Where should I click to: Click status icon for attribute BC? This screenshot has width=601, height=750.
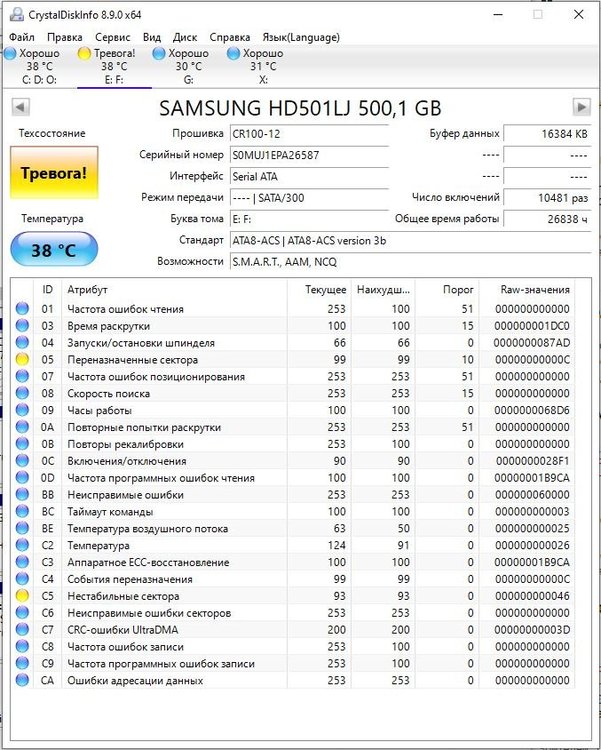[x=22, y=511]
